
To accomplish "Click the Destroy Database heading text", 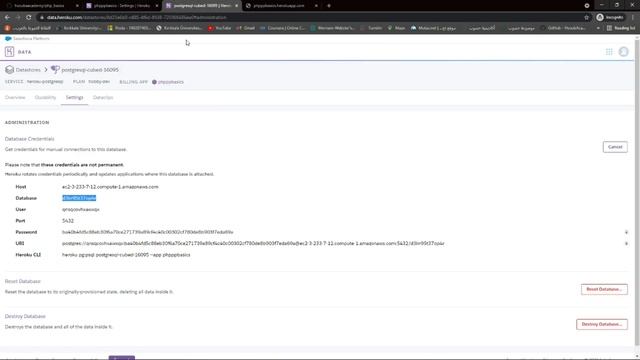I will coord(25,316).
